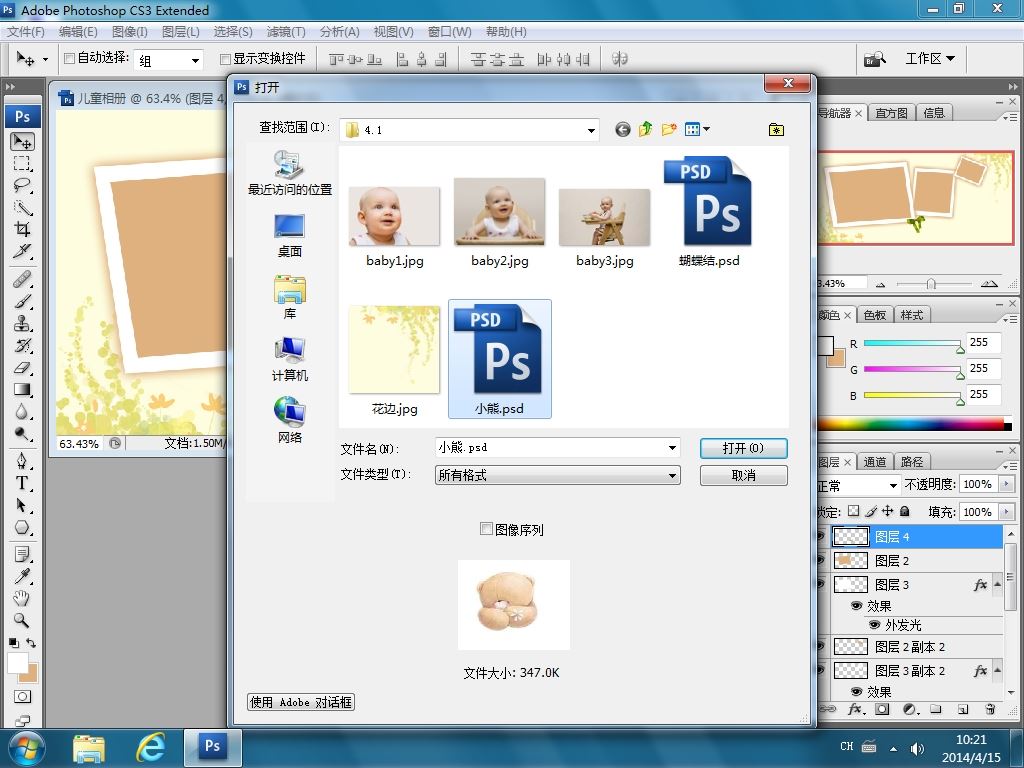This screenshot has height=768, width=1024.
Task: Open 图像(I) menu
Action: coord(129,32)
